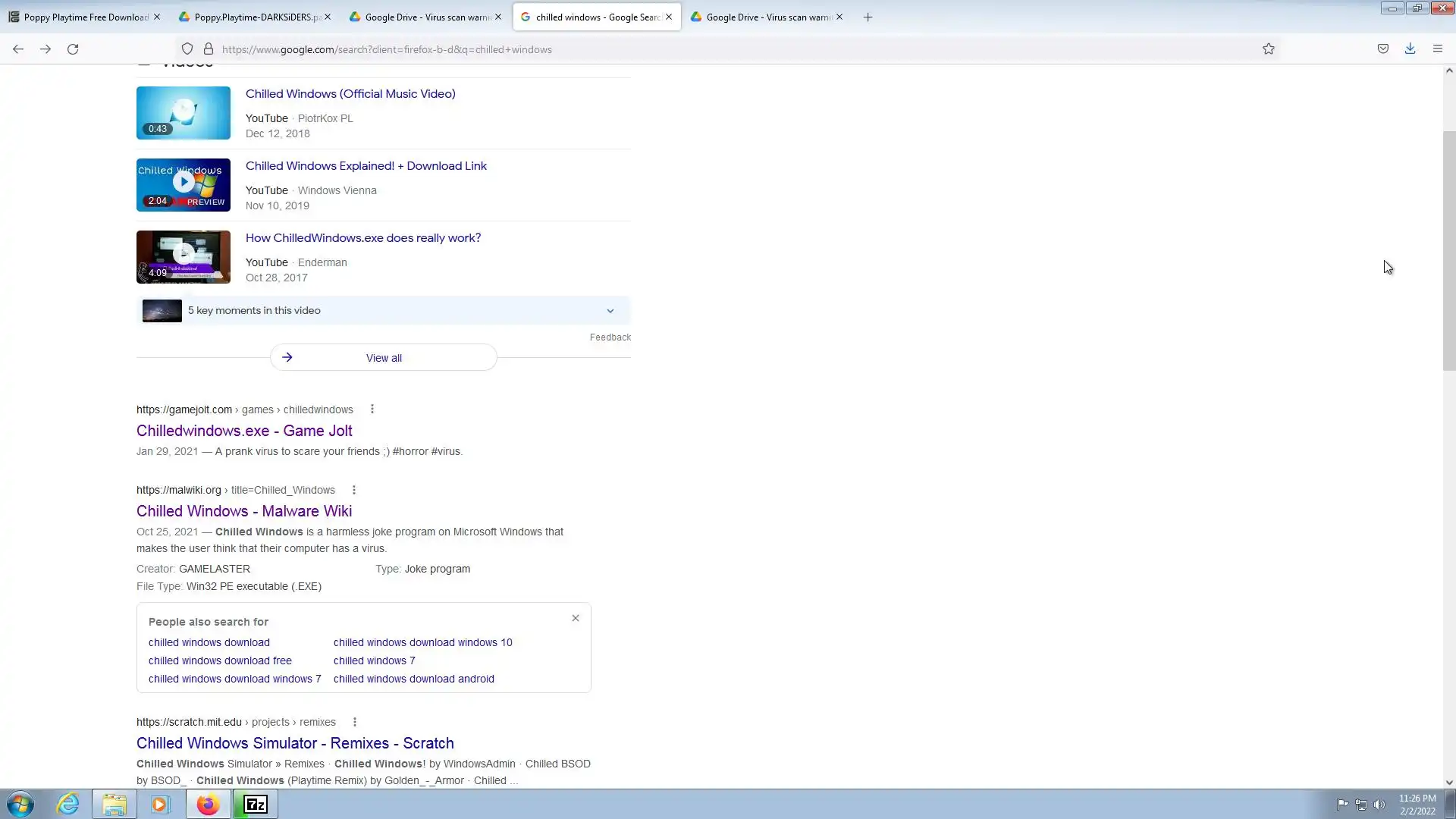Play Chilled Windows Explained video thumbnail
The image size is (1456, 819).
point(183,184)
